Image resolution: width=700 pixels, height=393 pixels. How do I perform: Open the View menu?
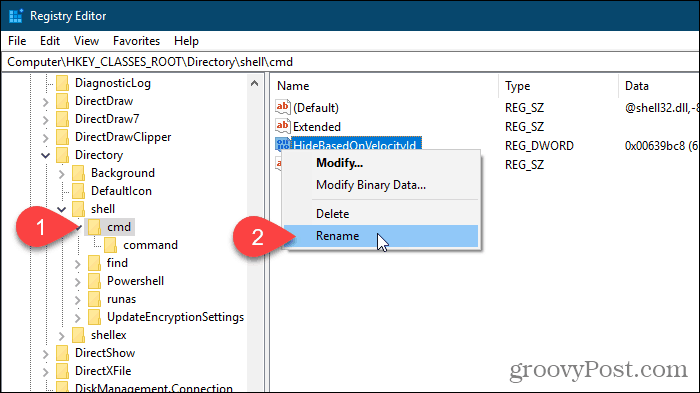click(86, 41)
